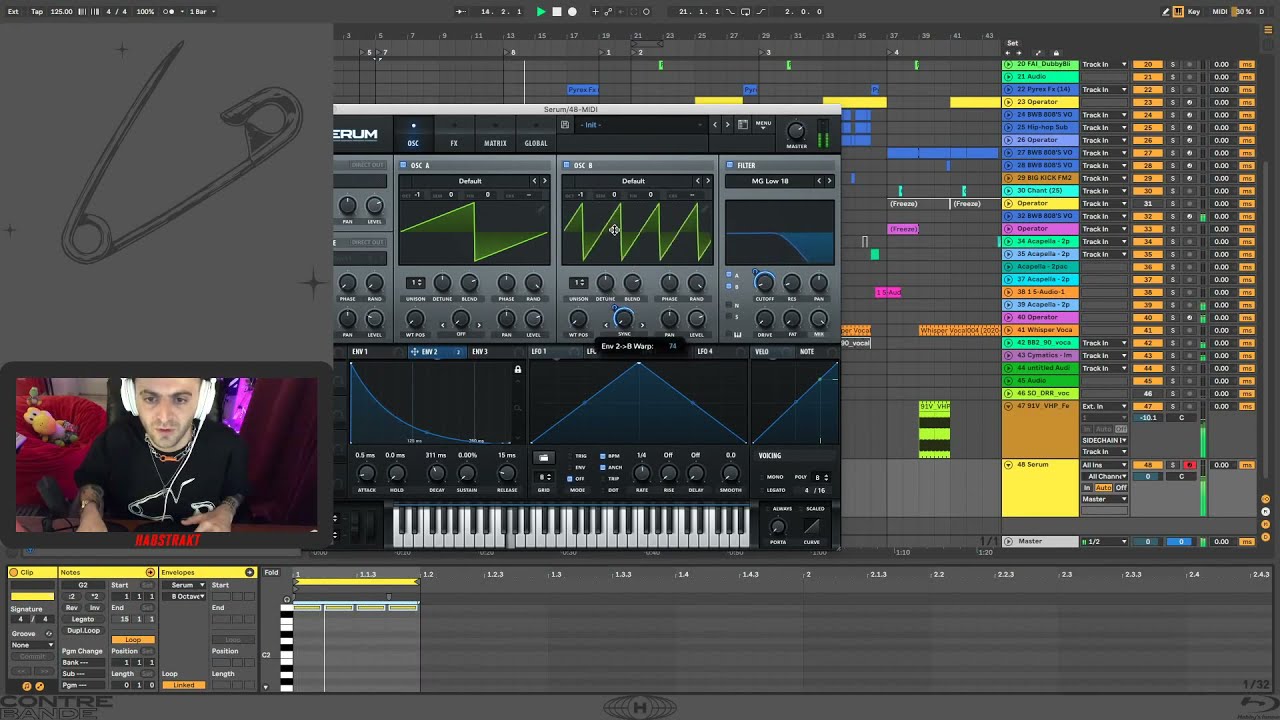The width and height of the screenshot is (1280, 720).
Task: Open the Serum preset browser icon
Action: coord(743,125)
